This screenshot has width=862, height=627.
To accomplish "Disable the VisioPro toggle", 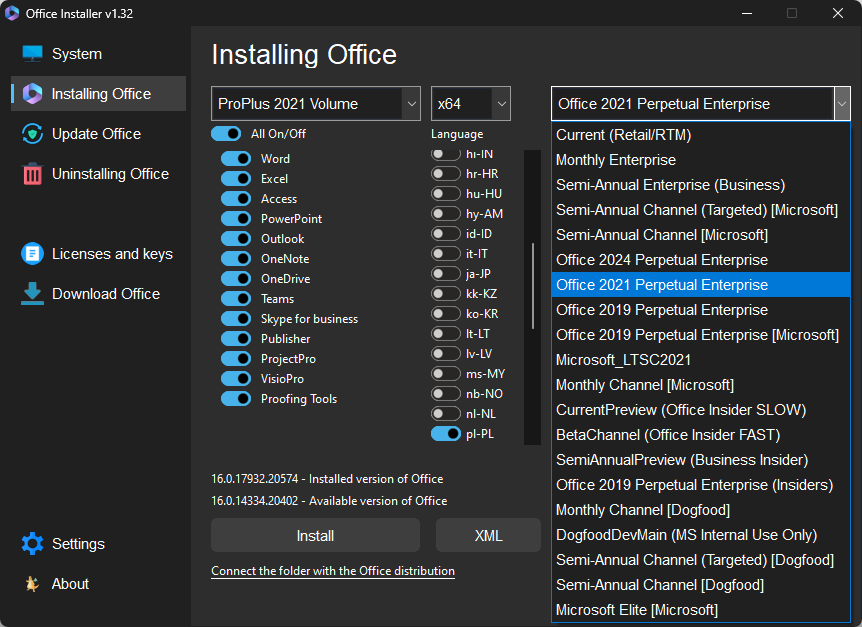I will pos(236,379).
